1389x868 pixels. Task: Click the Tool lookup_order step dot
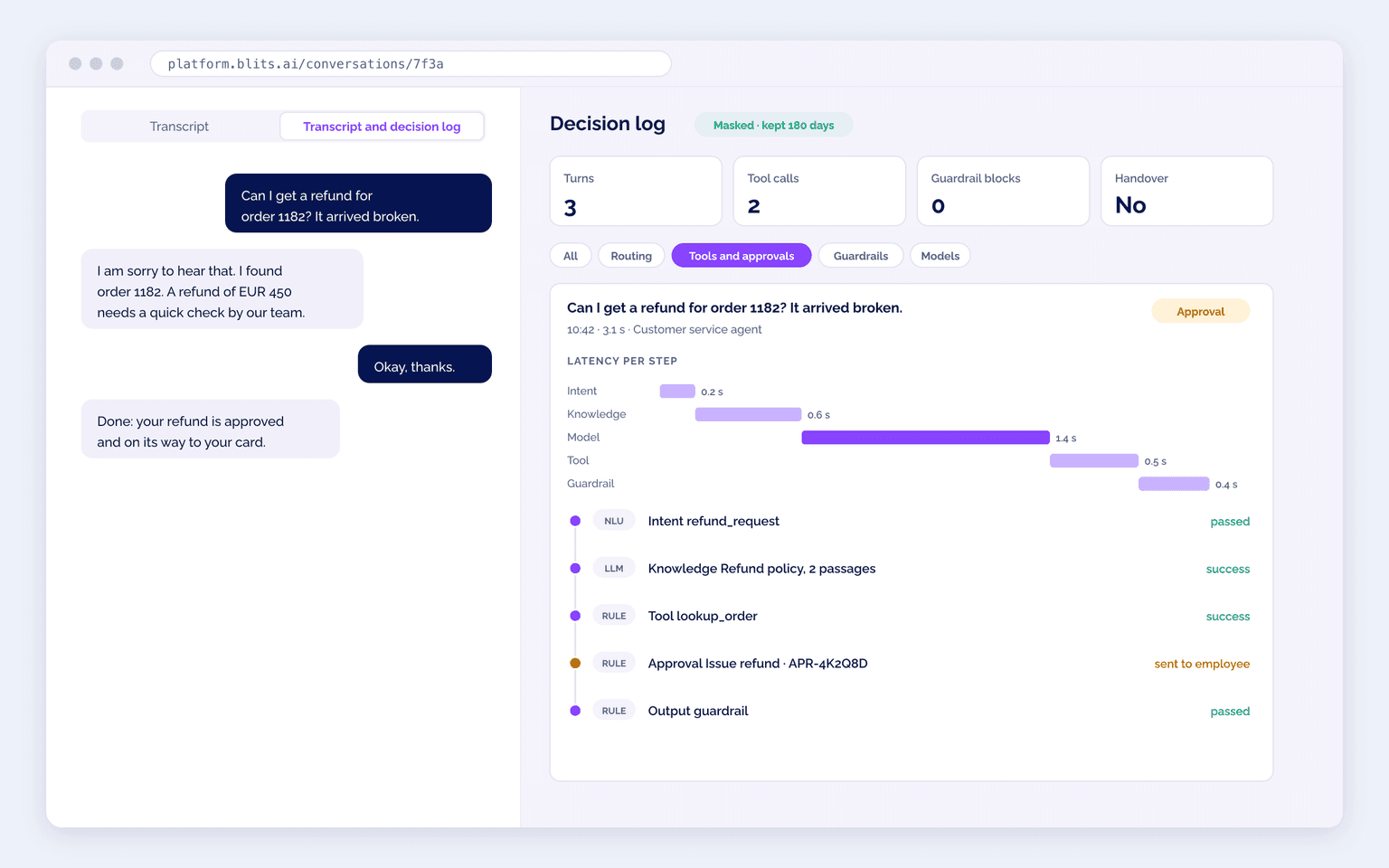(x=575, y=616)
